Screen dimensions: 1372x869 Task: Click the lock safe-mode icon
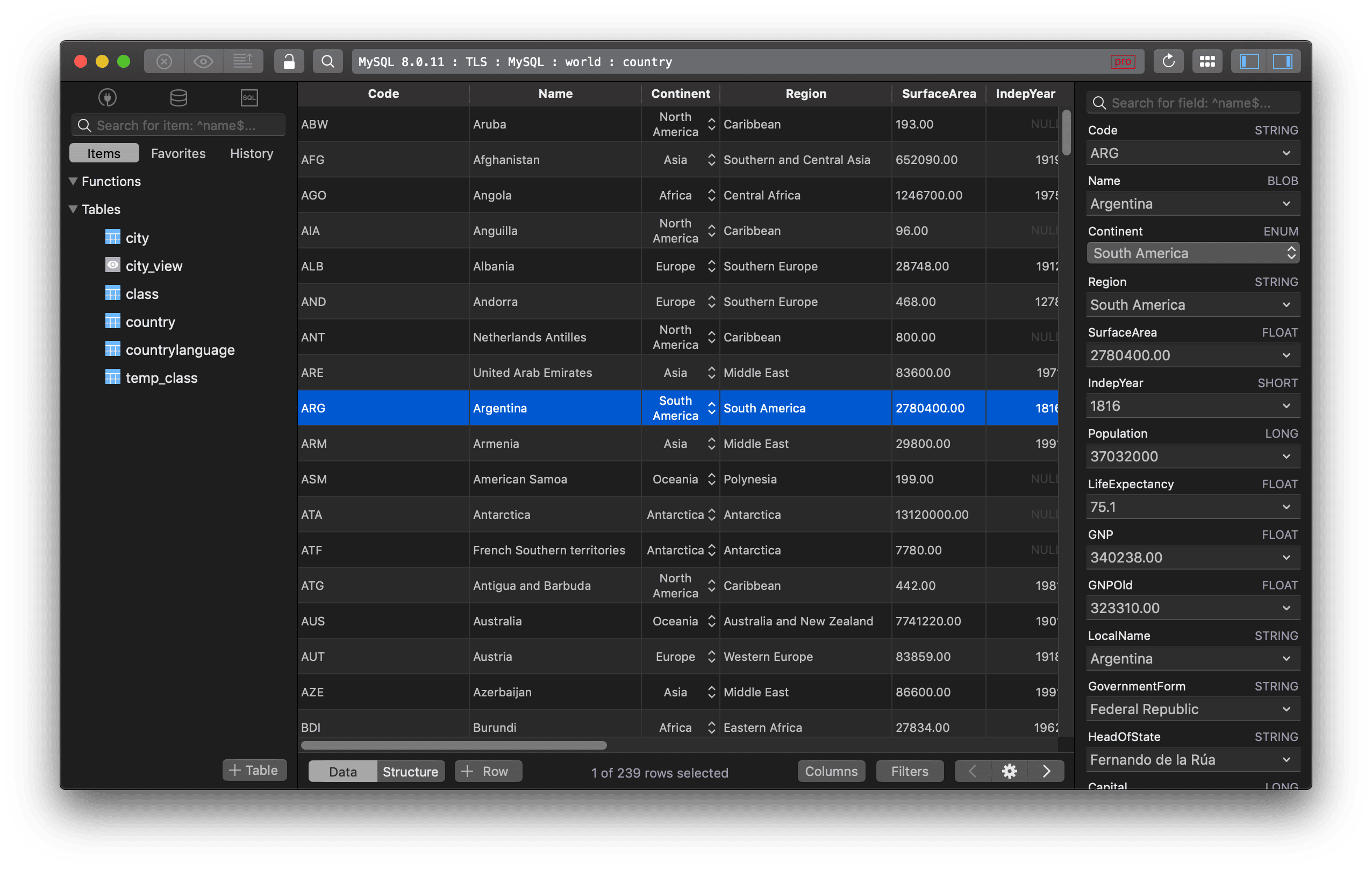tap(289, 61)
